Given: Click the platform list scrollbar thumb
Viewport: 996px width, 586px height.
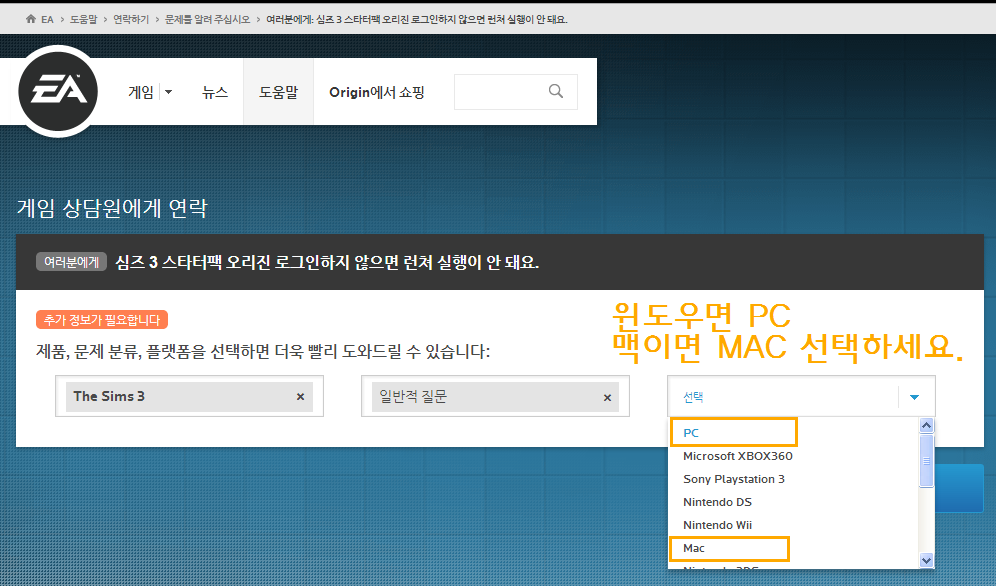Looking at the screenshot, I should (x=926, y=461).
